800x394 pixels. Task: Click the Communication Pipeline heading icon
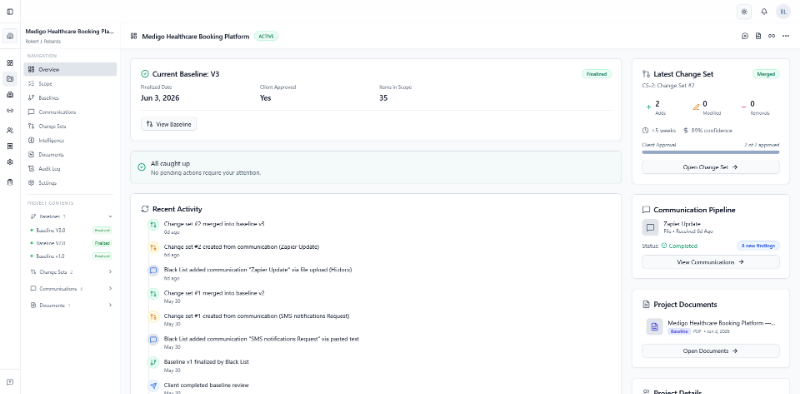click(x=646, y=210)
